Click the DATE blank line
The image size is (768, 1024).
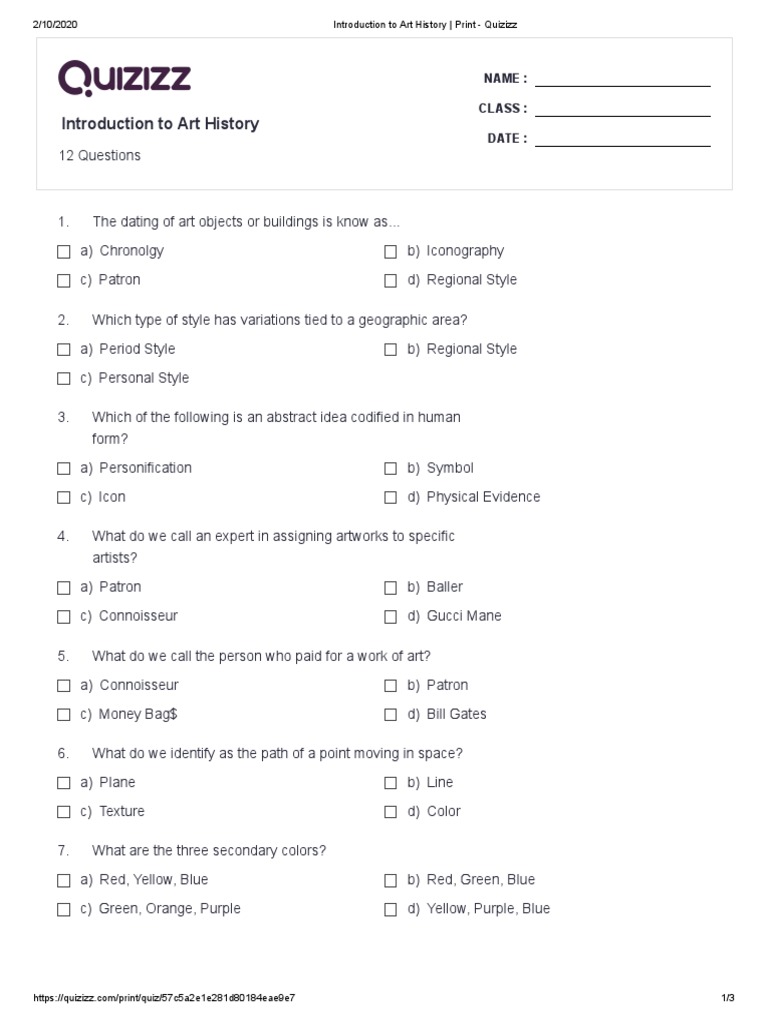point(622,140)
